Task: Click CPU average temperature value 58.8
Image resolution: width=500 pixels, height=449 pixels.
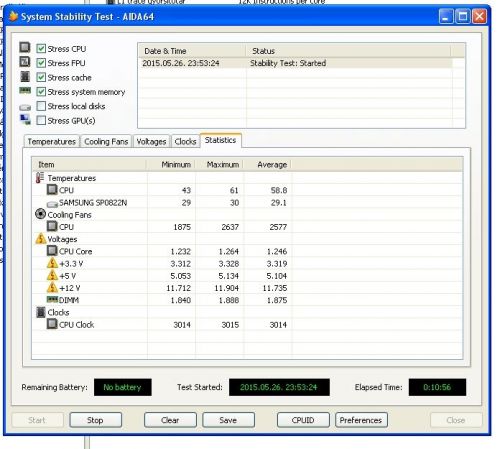Action: (279, 190)
